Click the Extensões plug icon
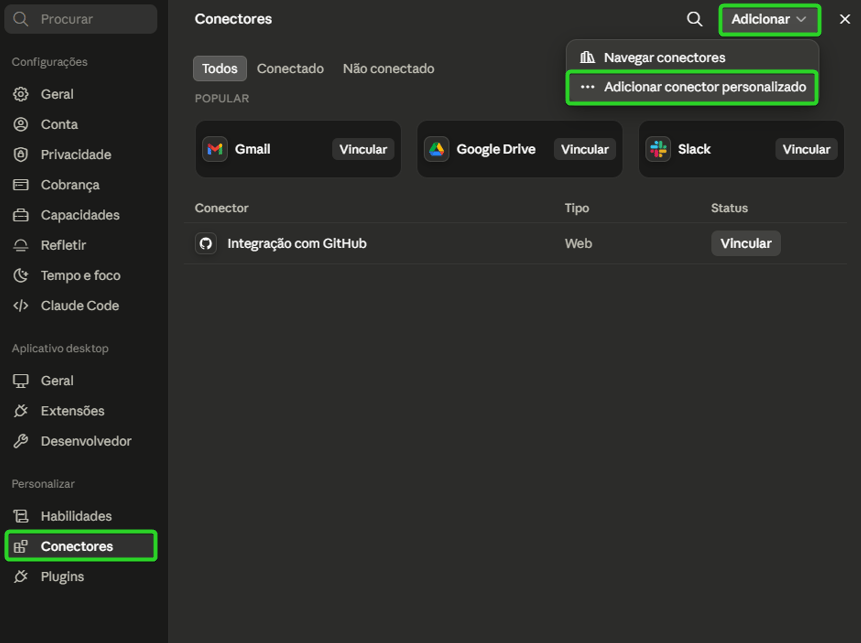 point(21,411)
